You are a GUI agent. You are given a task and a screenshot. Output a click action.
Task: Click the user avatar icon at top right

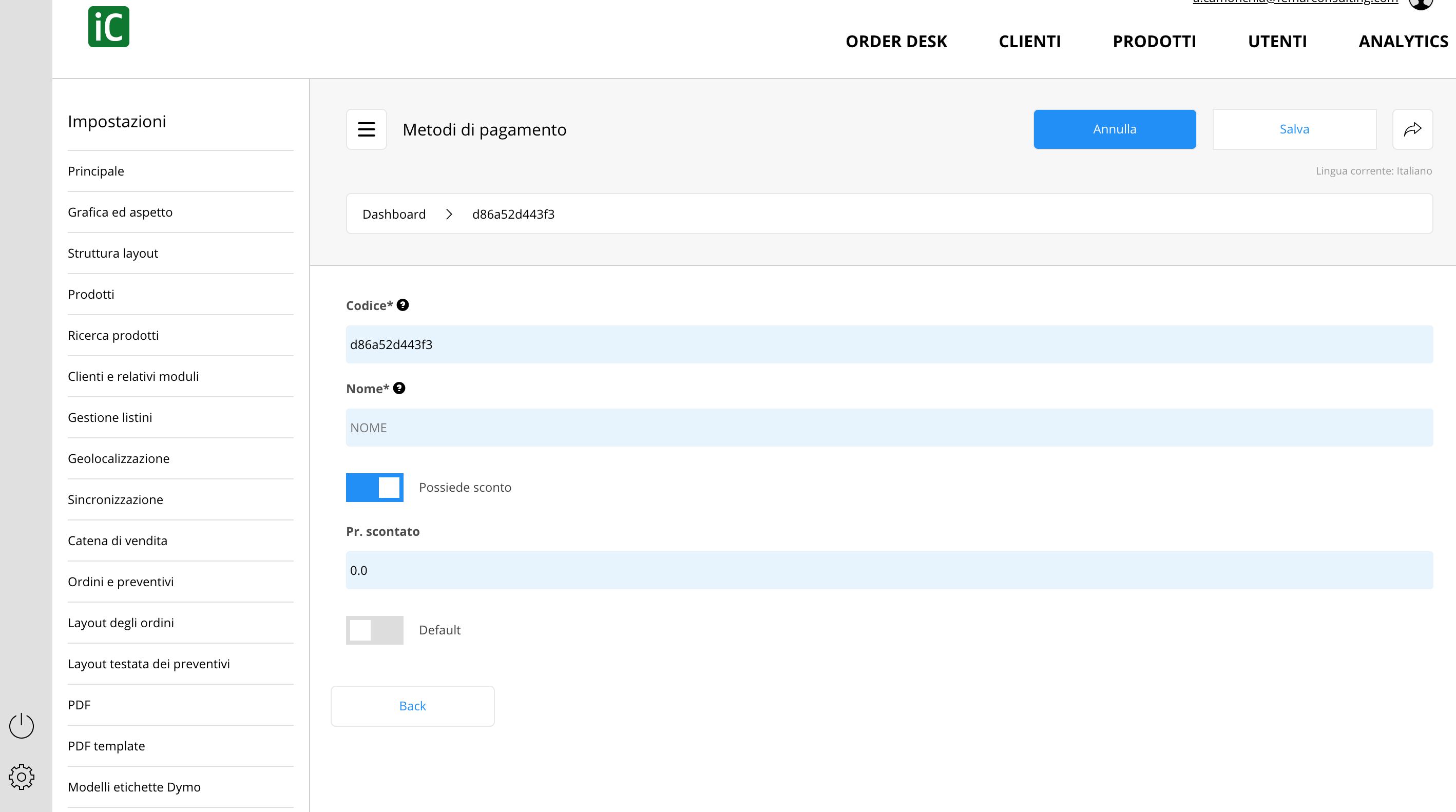(1421, 4)
